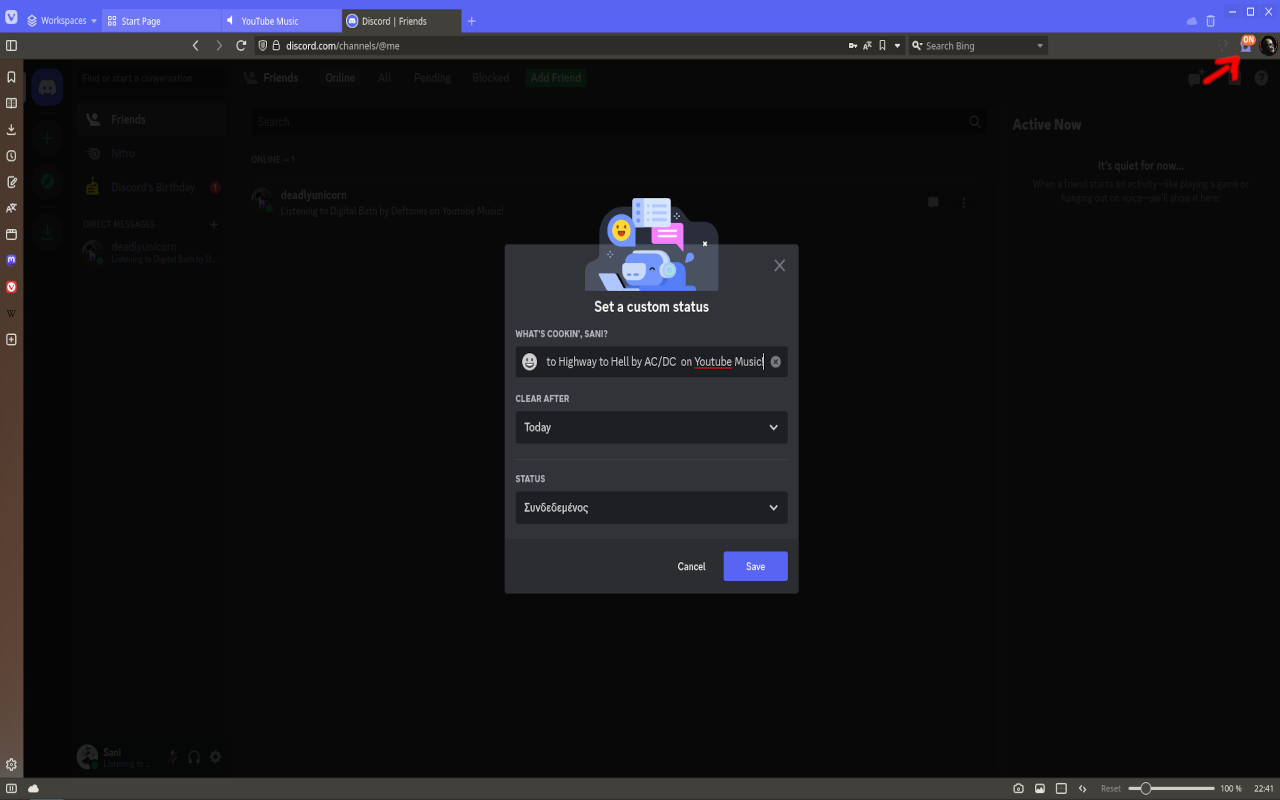
Task: Reload the current Discord page
Action: point(241,45)
